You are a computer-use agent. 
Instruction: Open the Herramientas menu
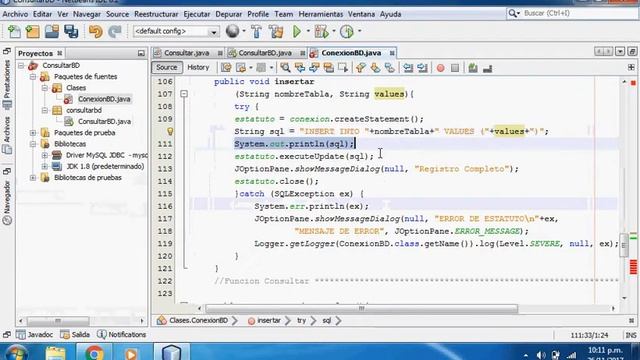[320, 14]
